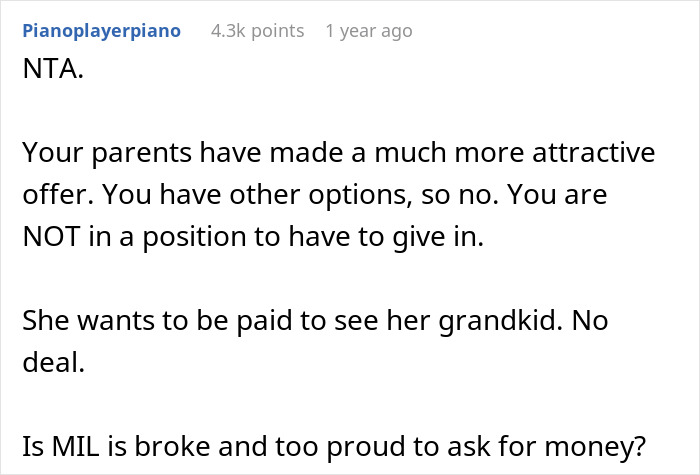This screenshot has width=700, height=475.
Task: Click the word 'grandkid.'
Action: pos(501,321)
